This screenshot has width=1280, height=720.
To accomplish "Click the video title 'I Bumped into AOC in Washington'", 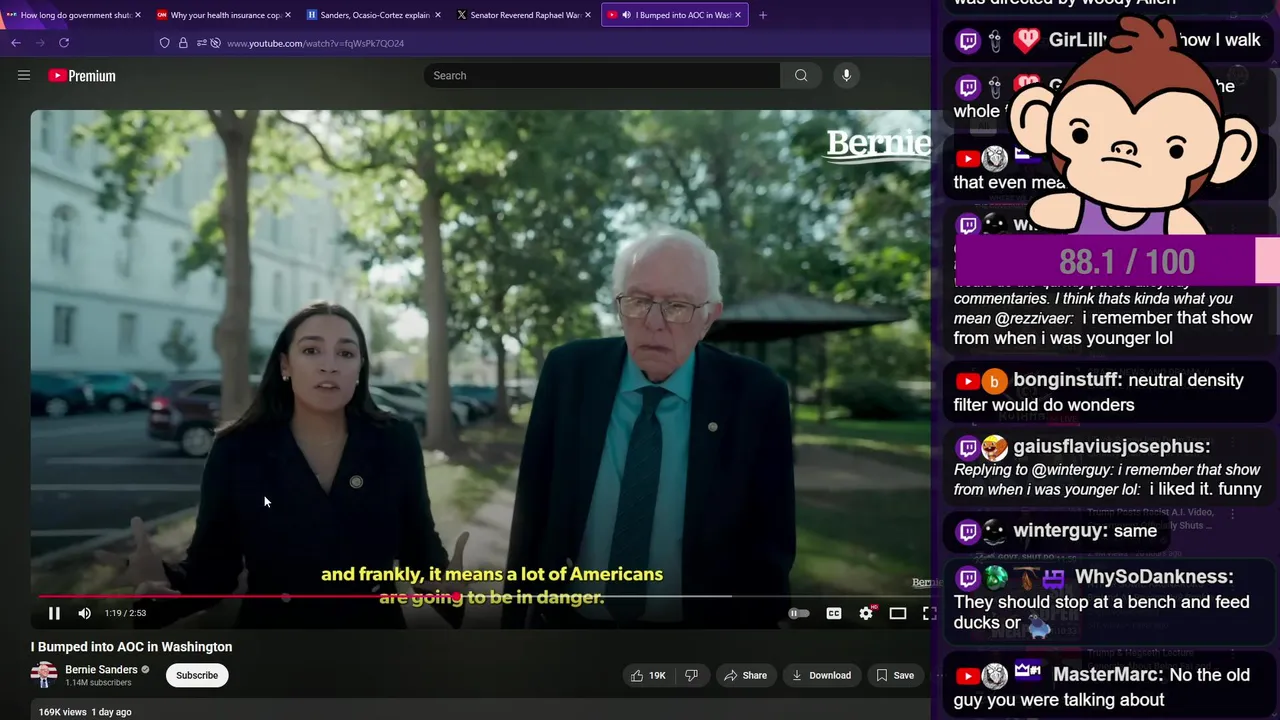I will pyautogui.click(x=131, y=647).
